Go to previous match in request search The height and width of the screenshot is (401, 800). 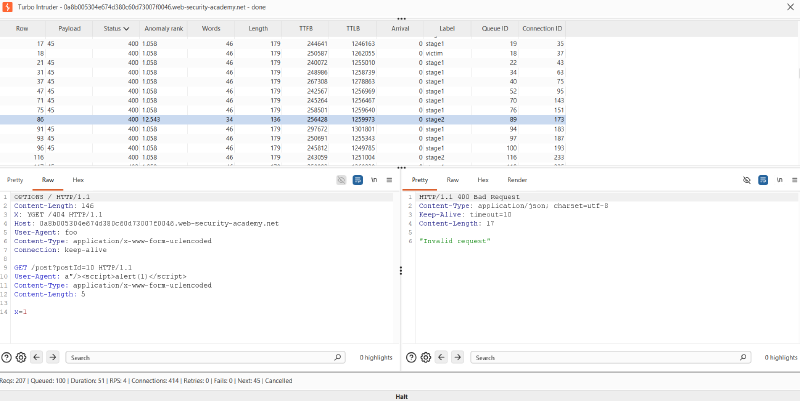[x=37, y=358]
